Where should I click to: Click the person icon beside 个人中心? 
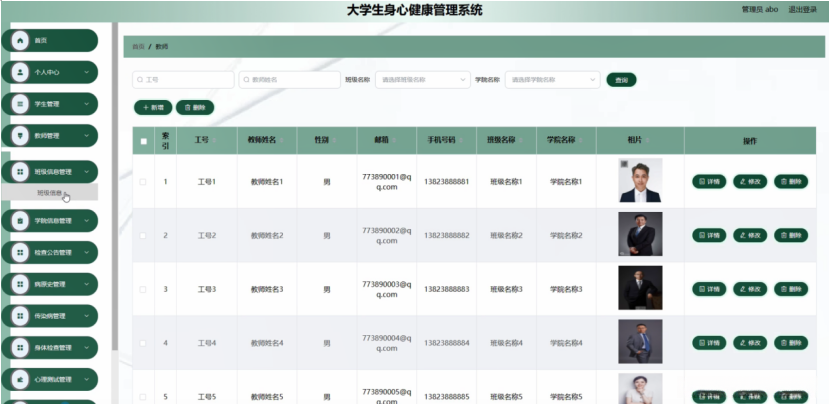(20, 72)
